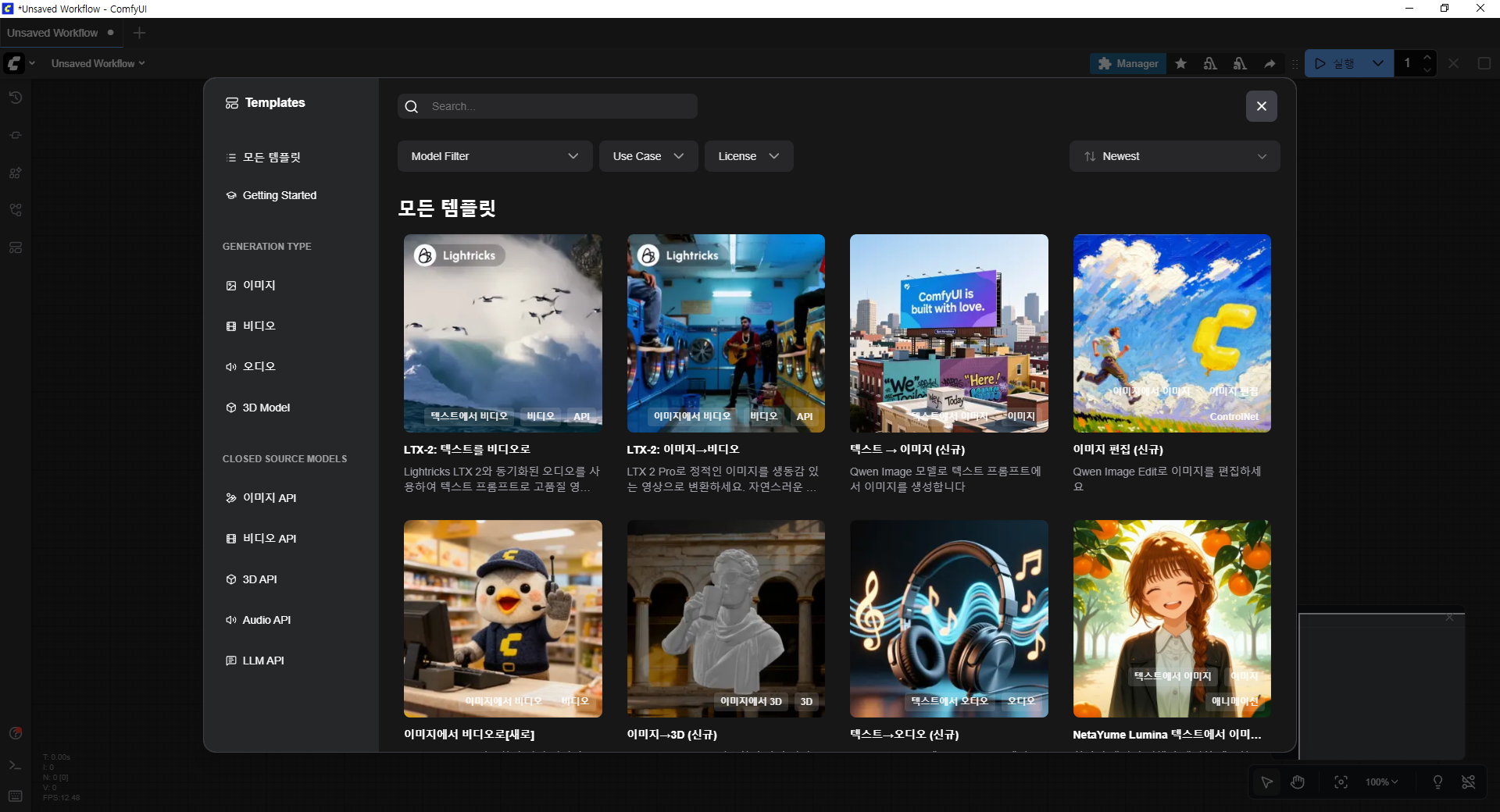Select Getting Started category

click(279, 195)
